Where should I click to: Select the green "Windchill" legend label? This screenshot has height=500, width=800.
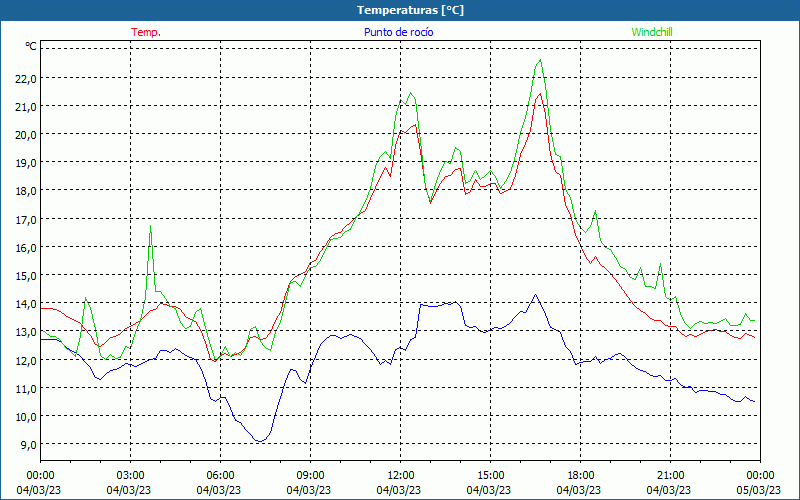pos(652,32)
